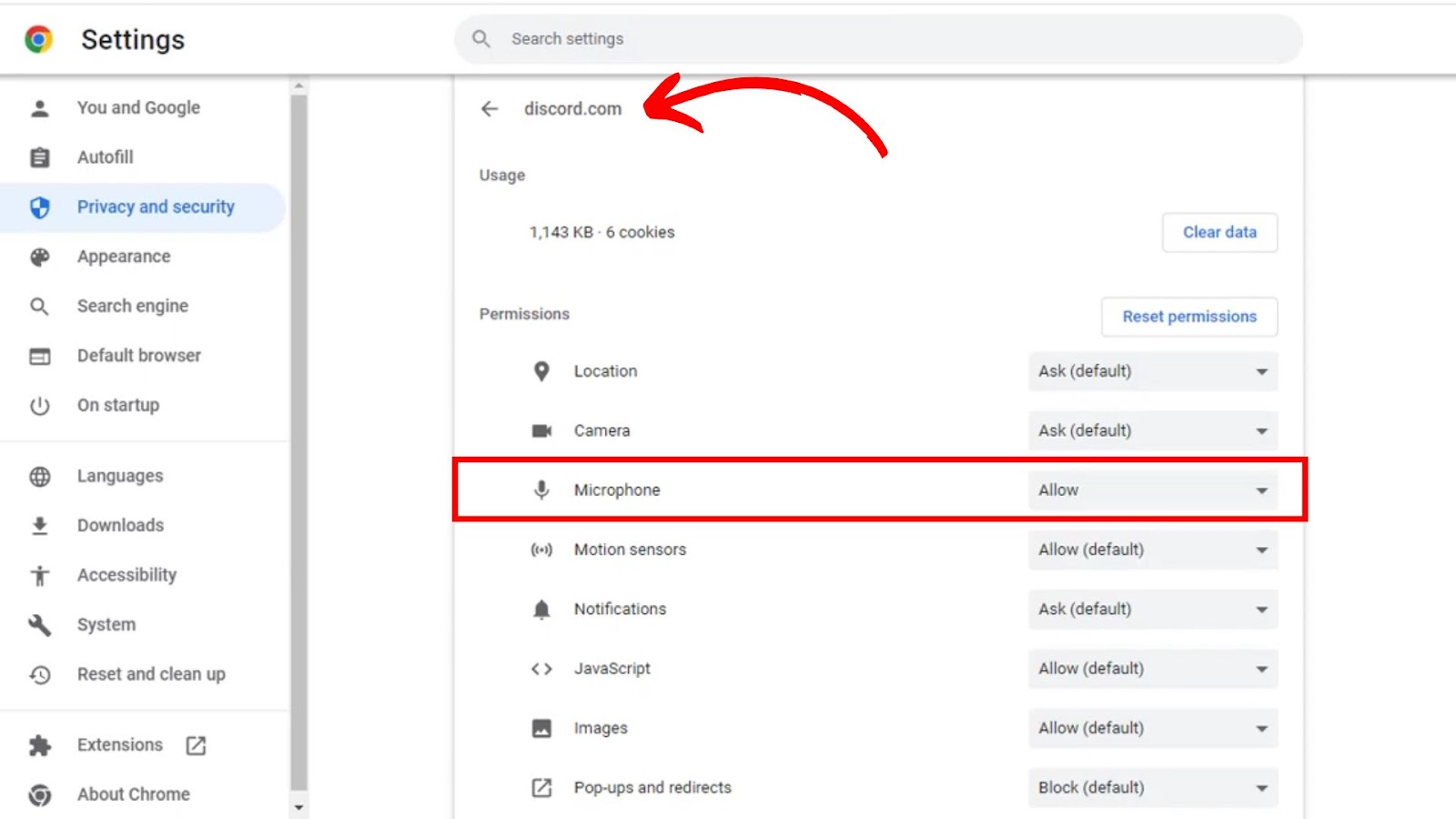Screen dimensions: 1456x819
Task: Open the Location permission dropdown
Action: click(1152, 371)
